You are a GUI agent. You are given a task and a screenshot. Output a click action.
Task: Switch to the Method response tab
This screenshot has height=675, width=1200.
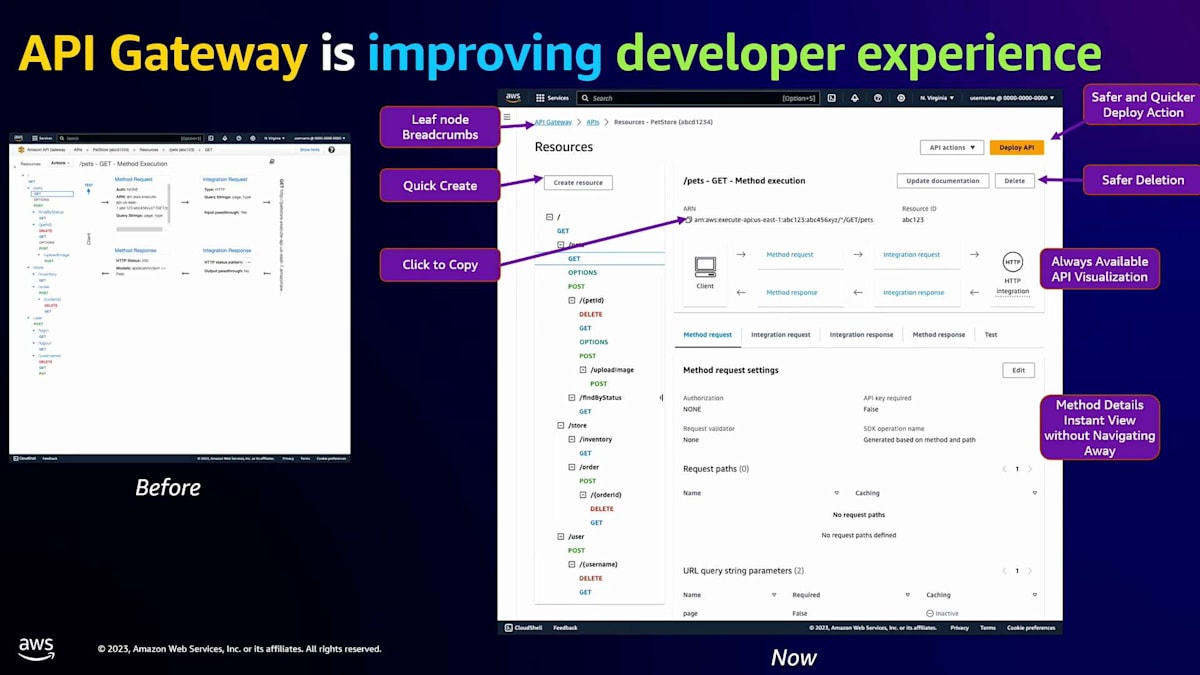pos(939,335)
